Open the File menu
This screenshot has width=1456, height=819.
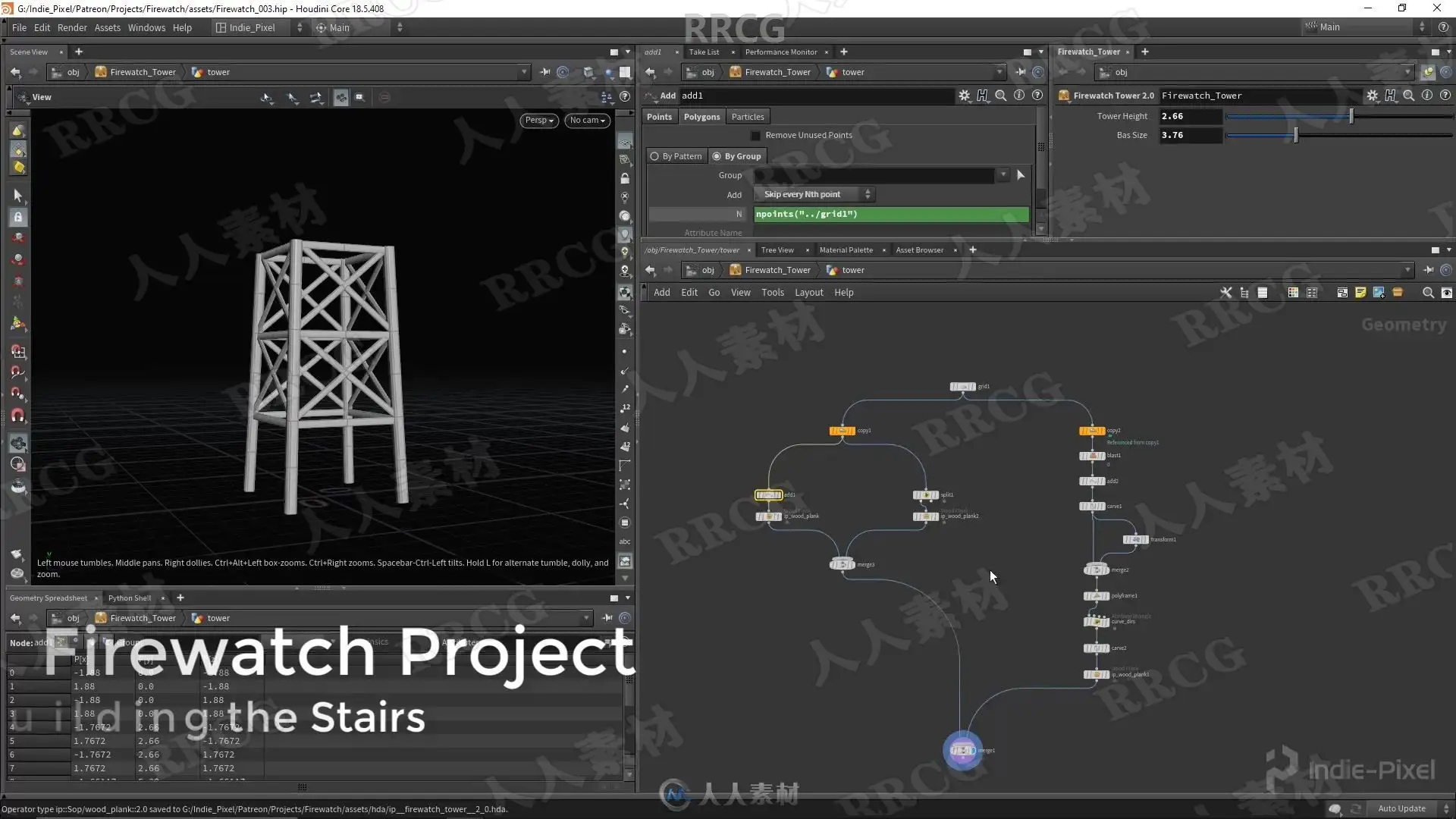click(19, 27)
